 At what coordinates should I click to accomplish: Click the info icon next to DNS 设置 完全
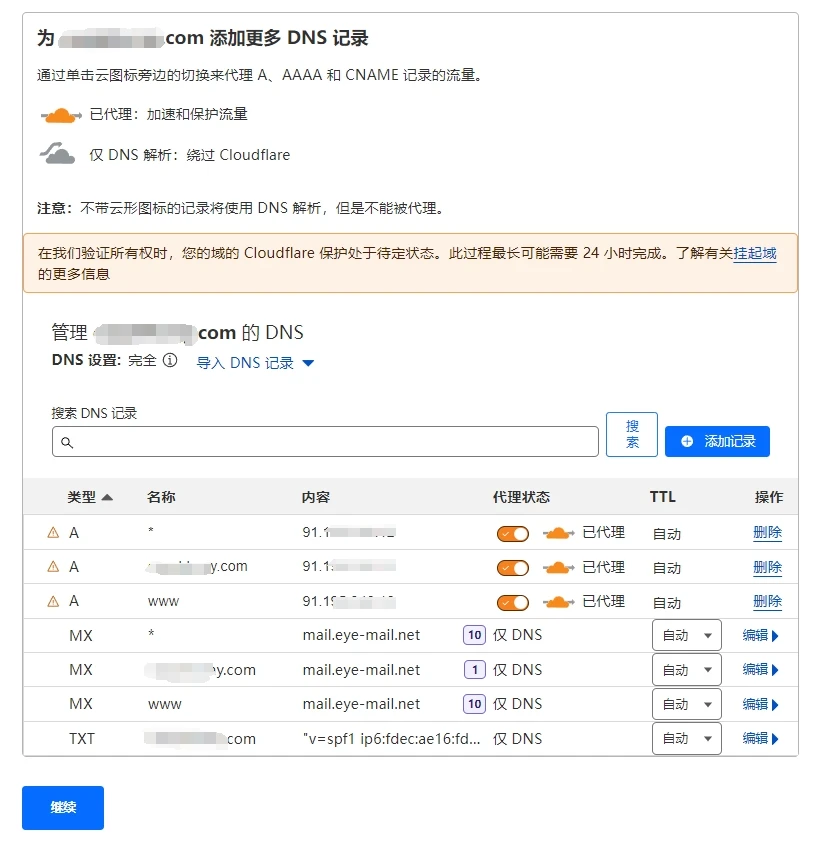coord(170,360)
